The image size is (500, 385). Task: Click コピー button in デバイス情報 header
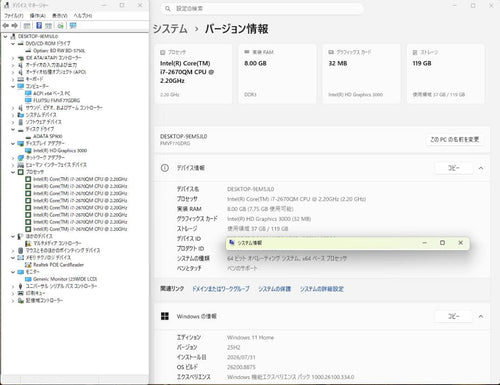(454, 168)
